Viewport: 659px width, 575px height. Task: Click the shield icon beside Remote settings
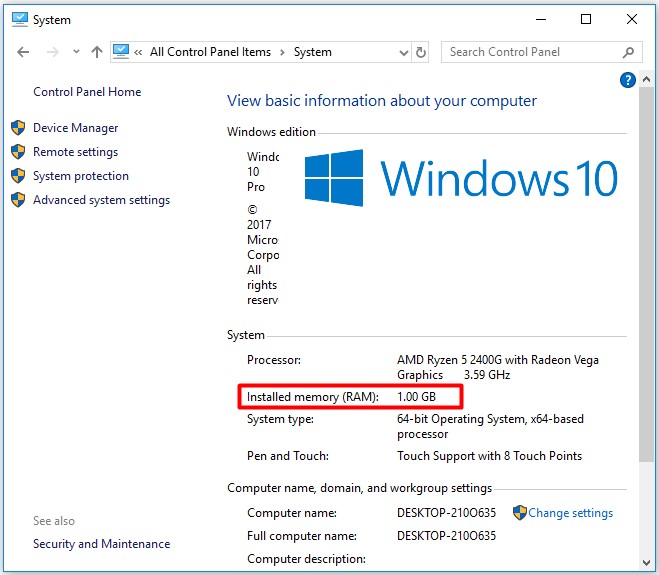(x=18, y=151)
